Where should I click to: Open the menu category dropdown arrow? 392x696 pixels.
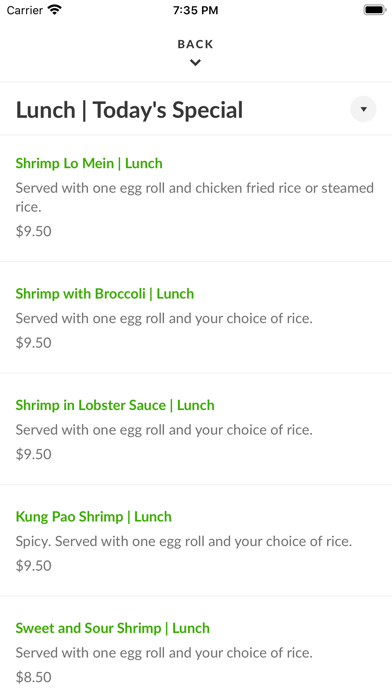(x=363, y=109)
